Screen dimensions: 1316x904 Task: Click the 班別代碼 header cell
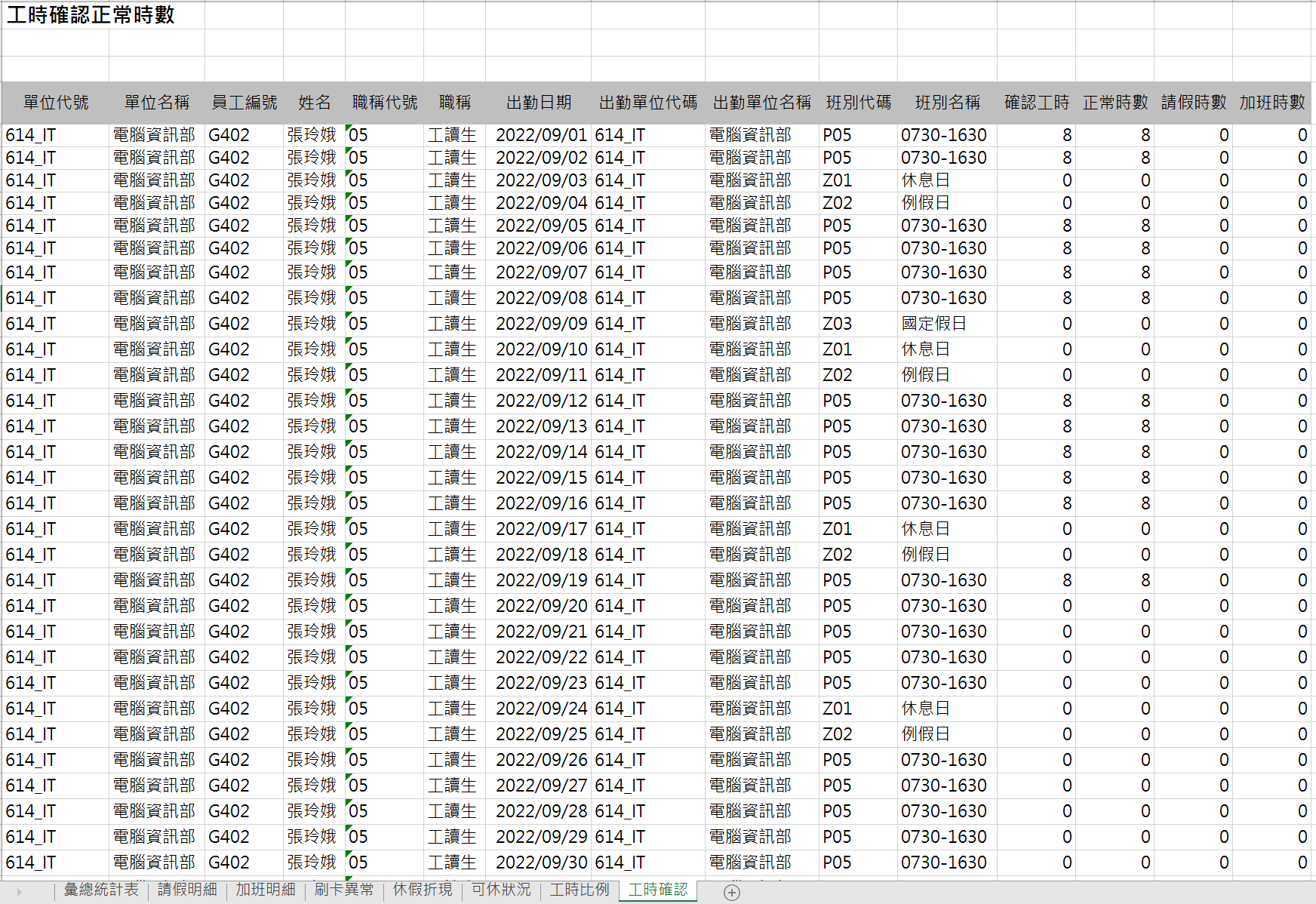point(858,103)
